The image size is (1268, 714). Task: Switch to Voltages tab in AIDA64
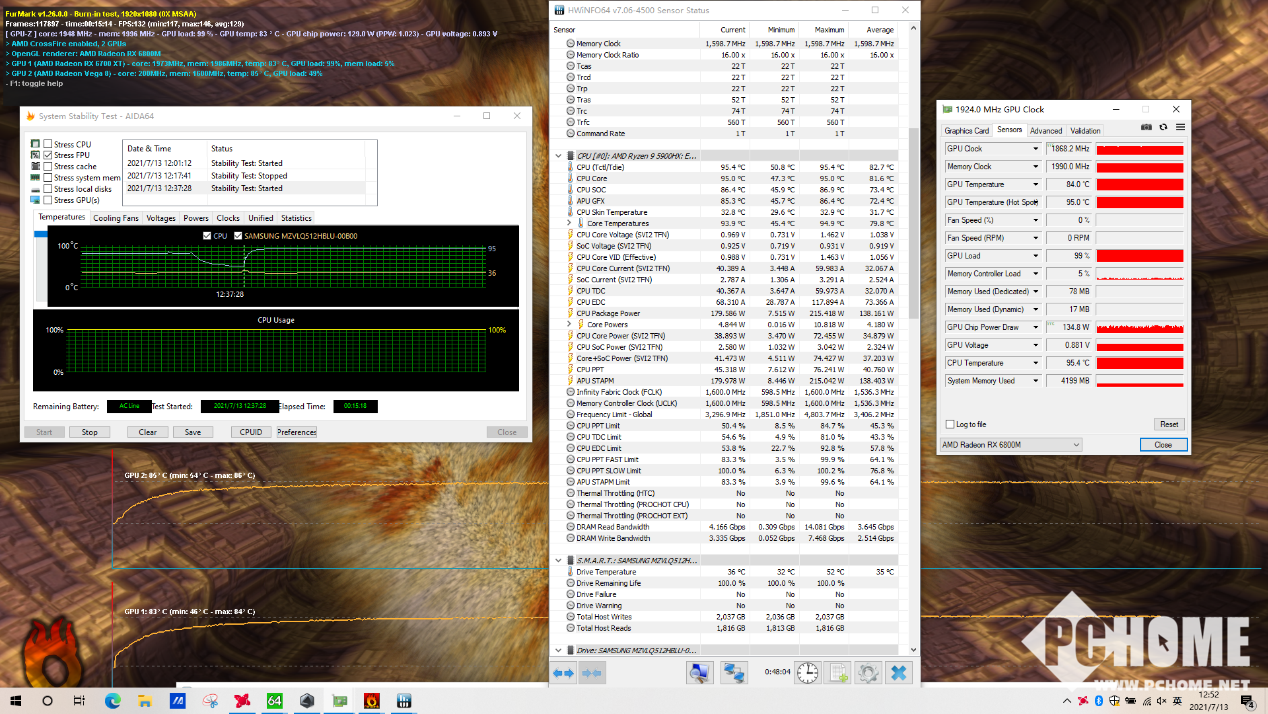click(160, 218)
